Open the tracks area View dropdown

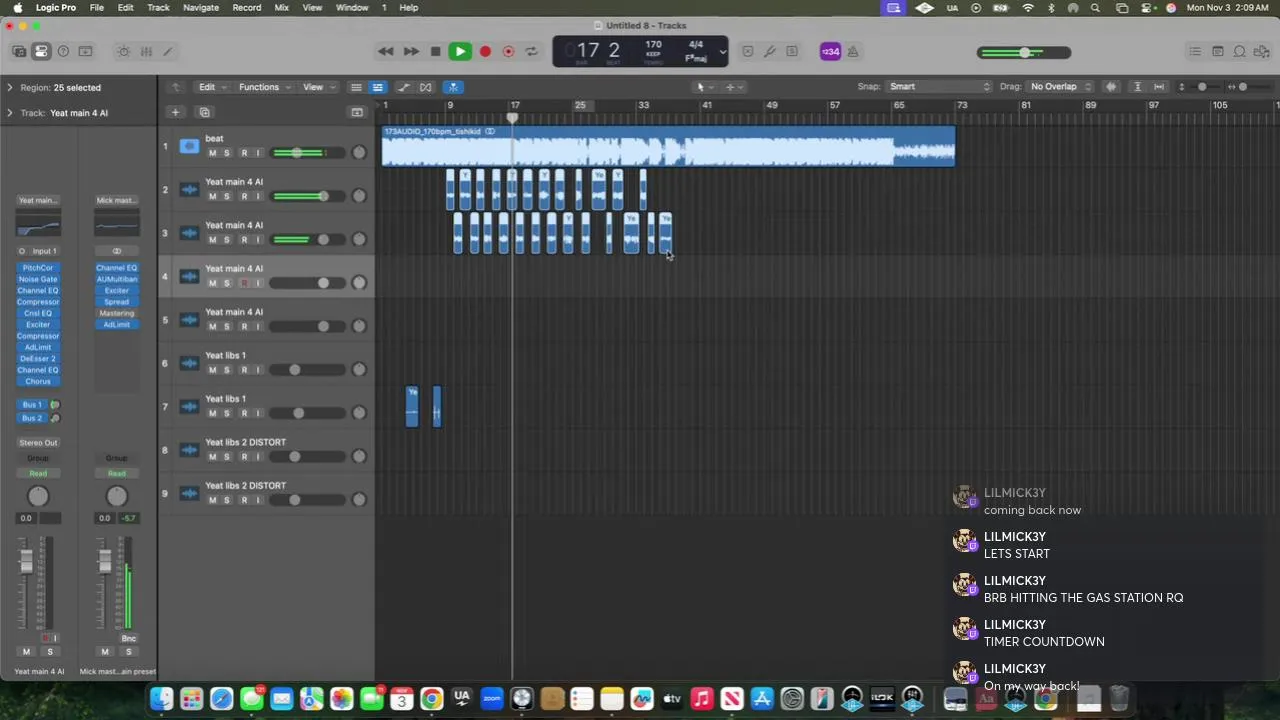click(x=319, y=87)
